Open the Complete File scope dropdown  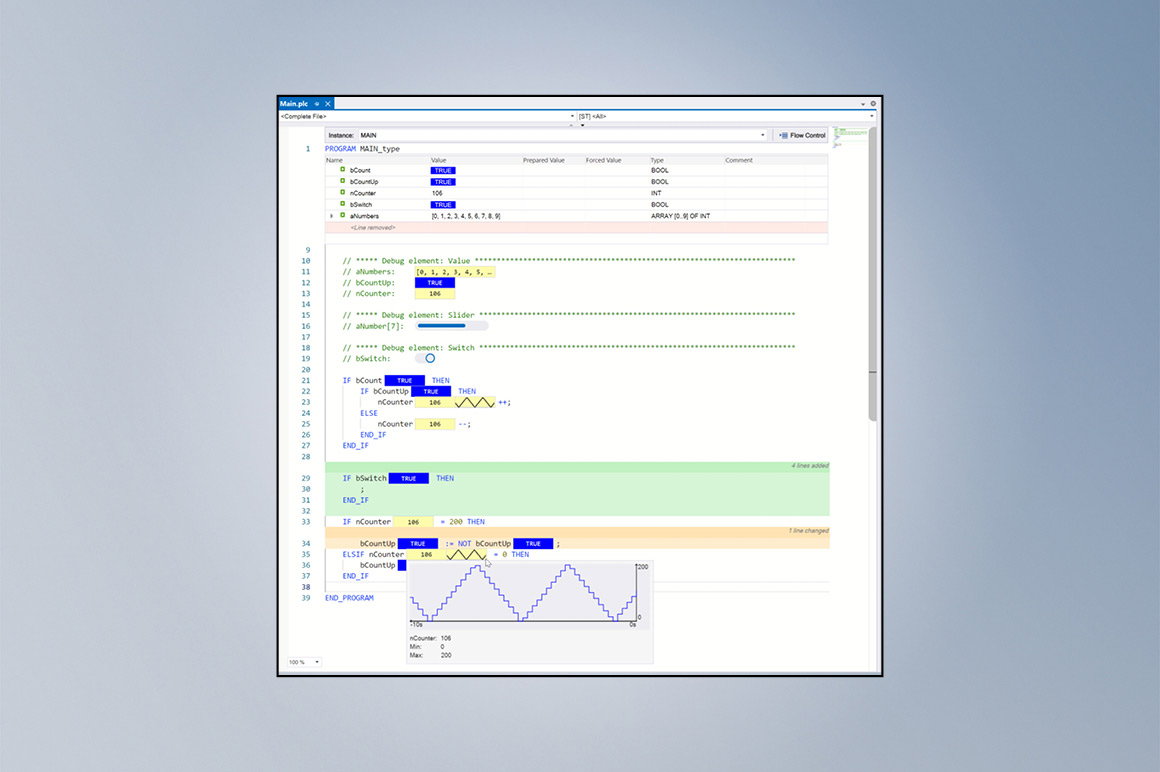click(572, 117)
